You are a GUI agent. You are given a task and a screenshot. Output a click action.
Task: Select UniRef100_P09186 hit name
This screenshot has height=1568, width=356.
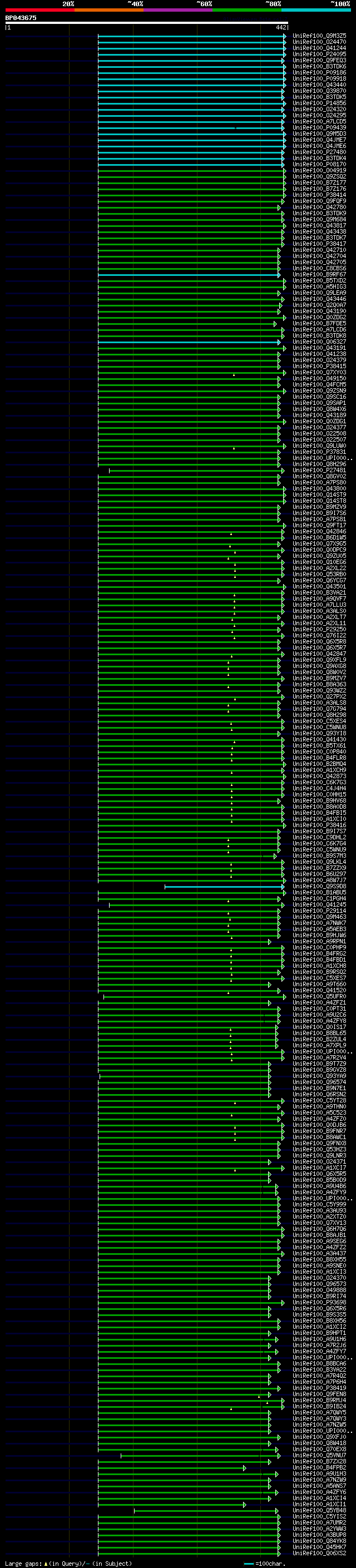pos(319,72)
